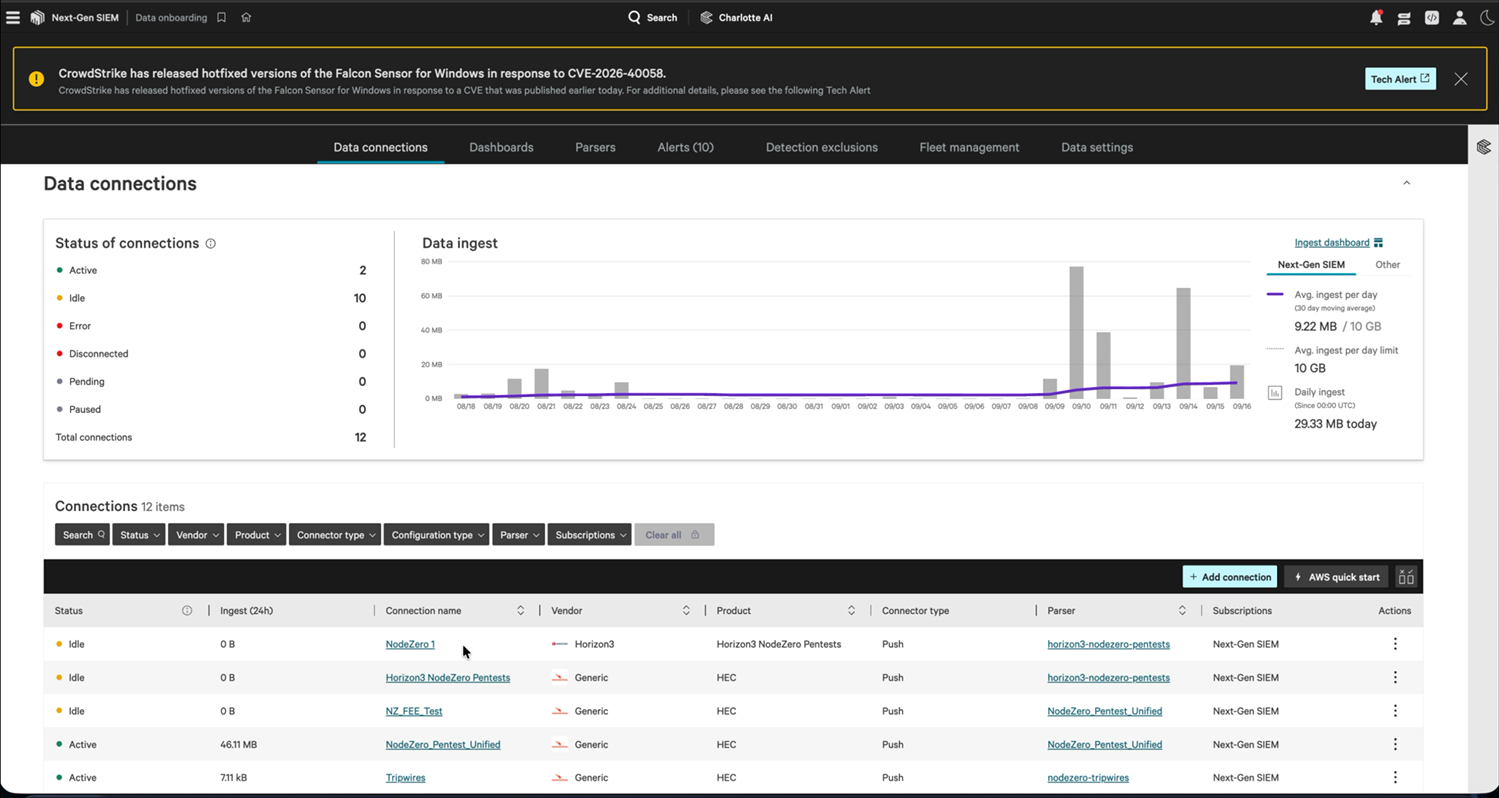Expand the Product filter dropdown
1499x798 pixels.
point(256,535)
